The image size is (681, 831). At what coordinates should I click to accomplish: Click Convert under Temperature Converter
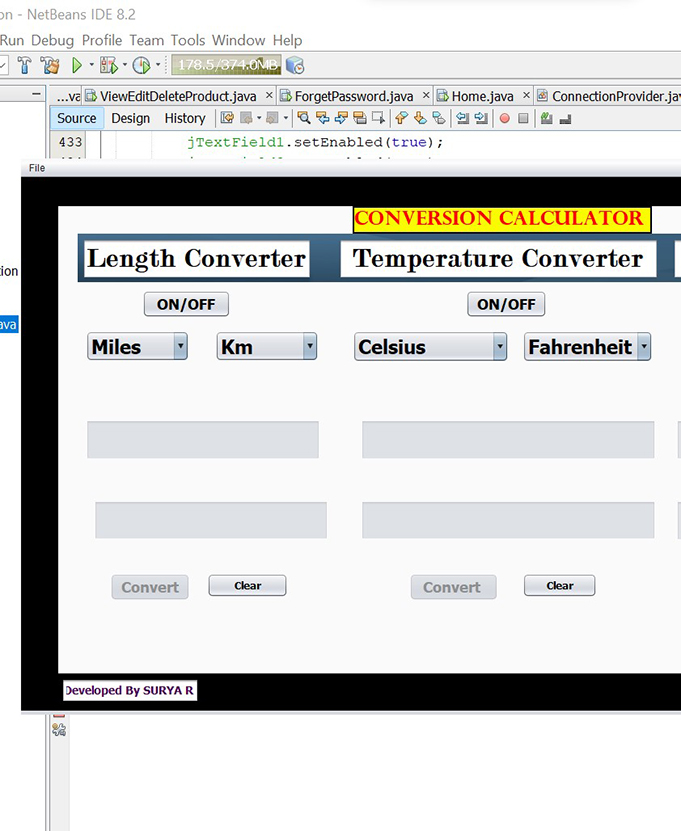pyautogui.click(x=454, y=587)
